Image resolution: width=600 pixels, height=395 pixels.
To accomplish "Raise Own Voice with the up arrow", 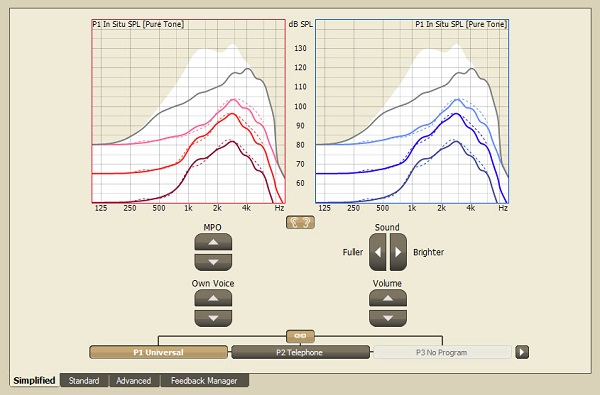I will point(213,298).
